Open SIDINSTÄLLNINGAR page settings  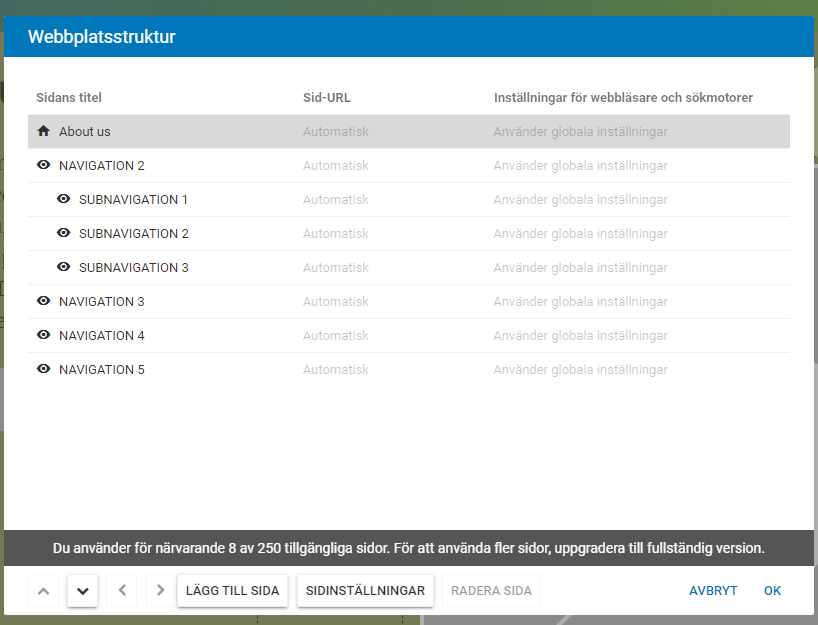coord(365,591)
